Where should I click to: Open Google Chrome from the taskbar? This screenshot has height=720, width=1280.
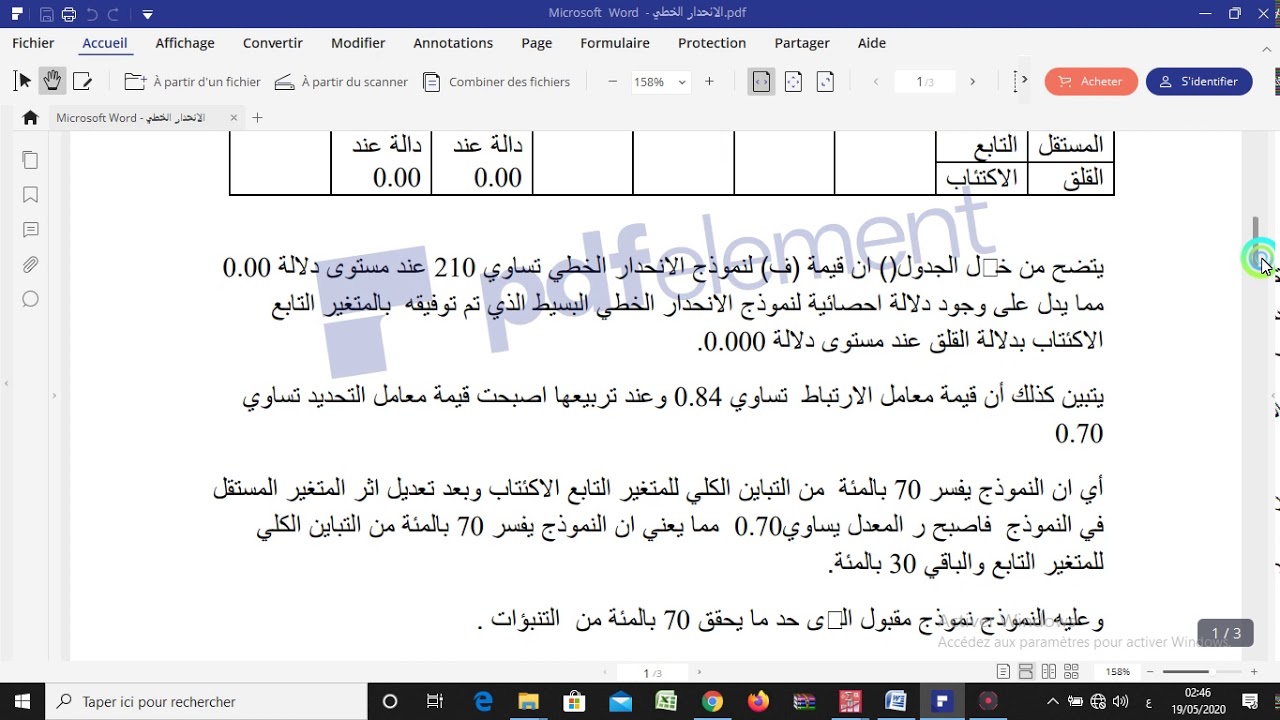712,702
